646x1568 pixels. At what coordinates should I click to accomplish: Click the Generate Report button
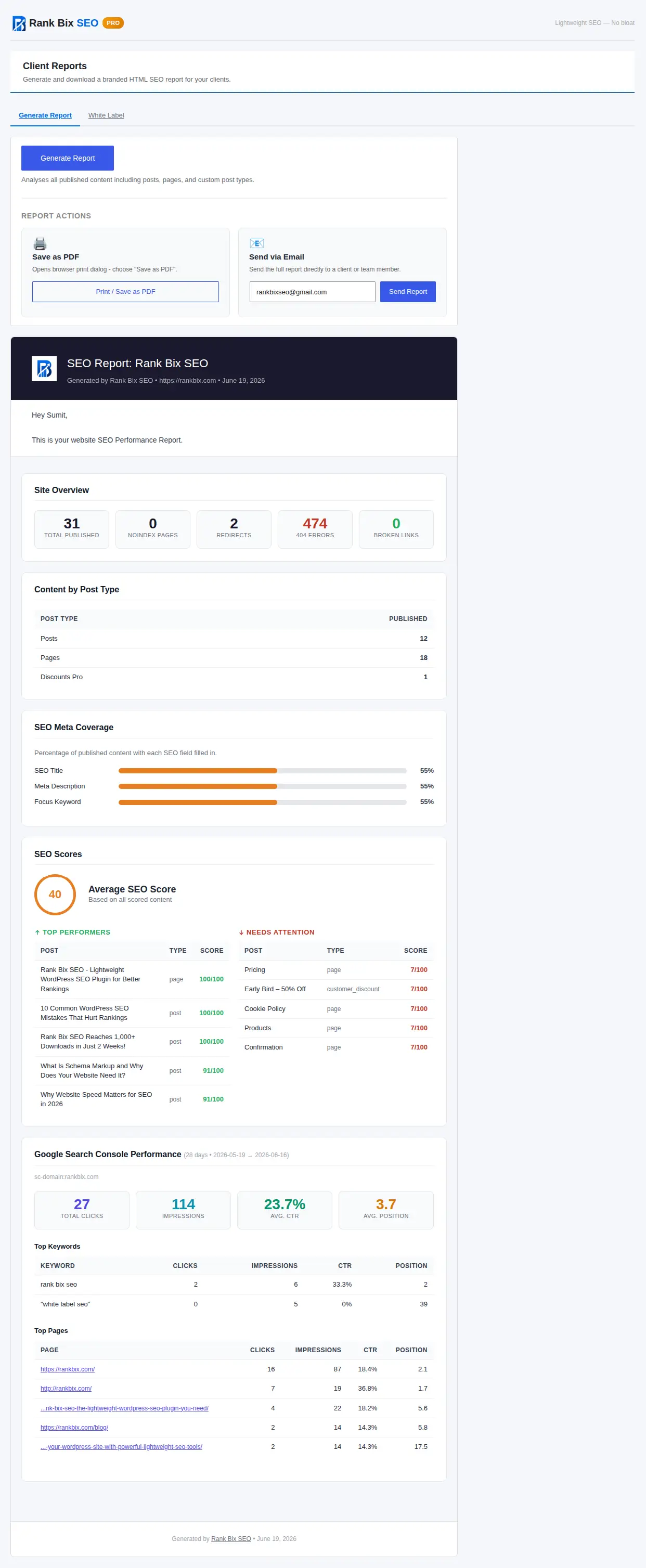(x=68, y=158)
